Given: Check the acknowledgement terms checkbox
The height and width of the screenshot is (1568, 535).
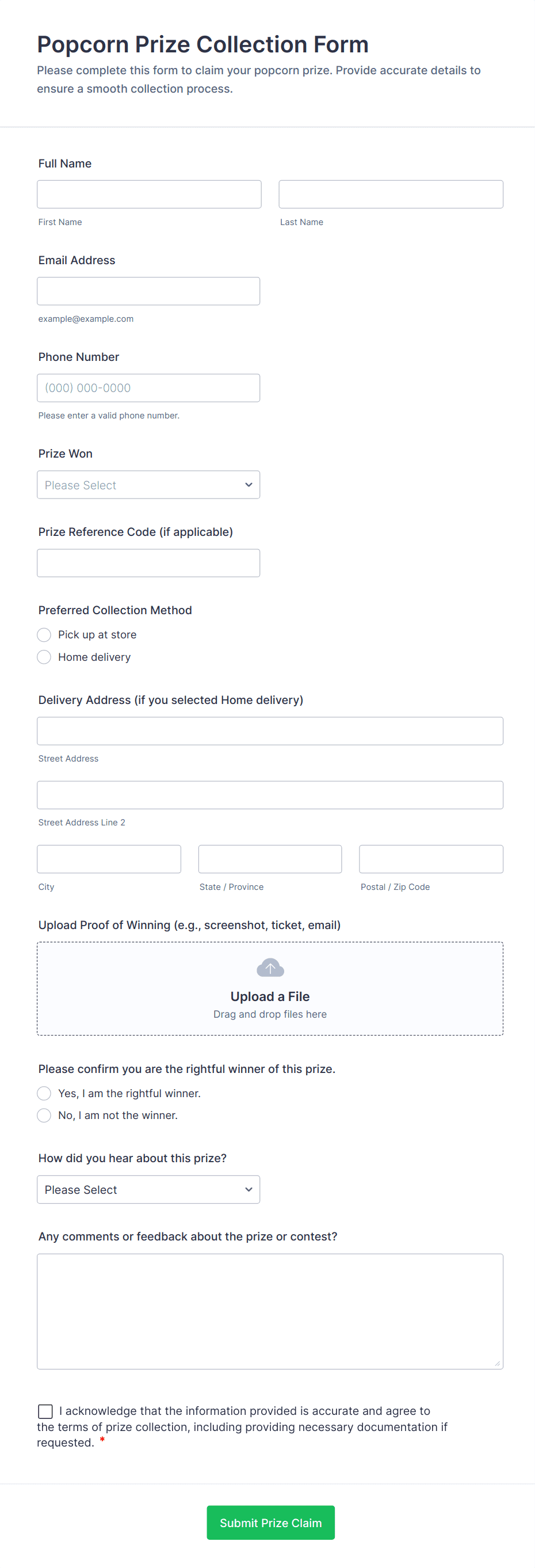Looking at the screenshot, I should 45,1411.
